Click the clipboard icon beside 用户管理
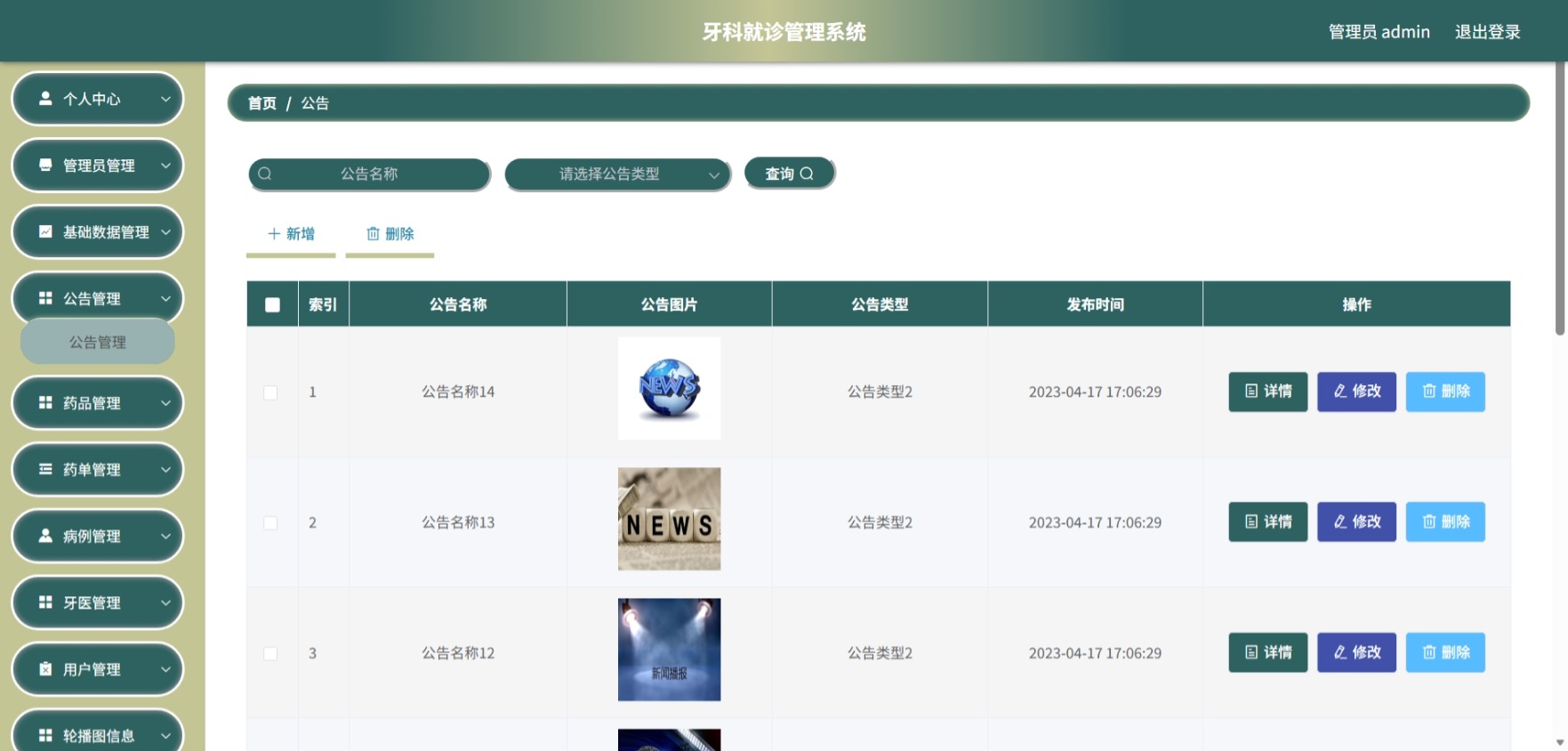 (x=45, y=668)
